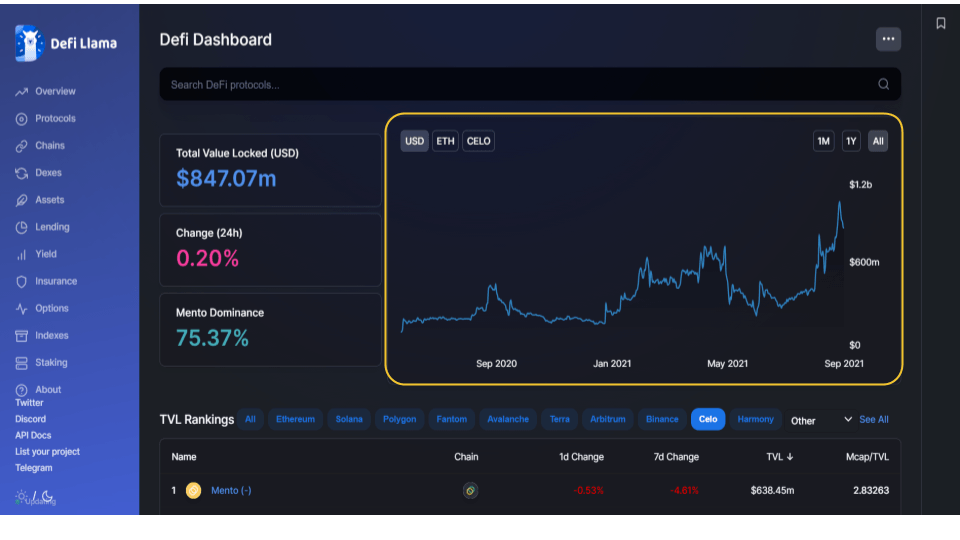Image resolution: width=960 pixels, height=540 pixels.
Task: Switch to dark mode moon icon
Action: coord(47,496)
